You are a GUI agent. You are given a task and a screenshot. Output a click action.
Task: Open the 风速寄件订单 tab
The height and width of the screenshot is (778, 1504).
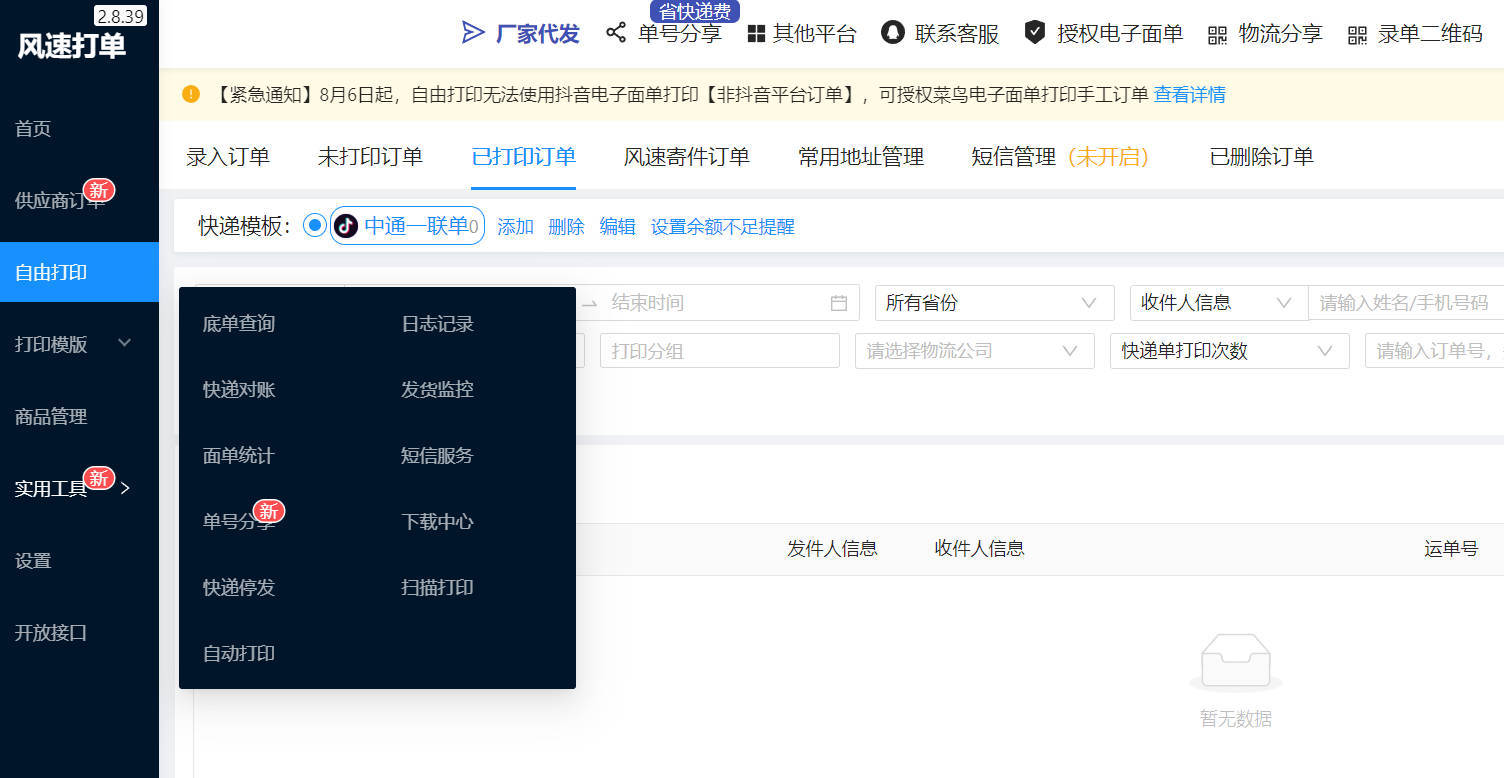click(x=686, y=157)
